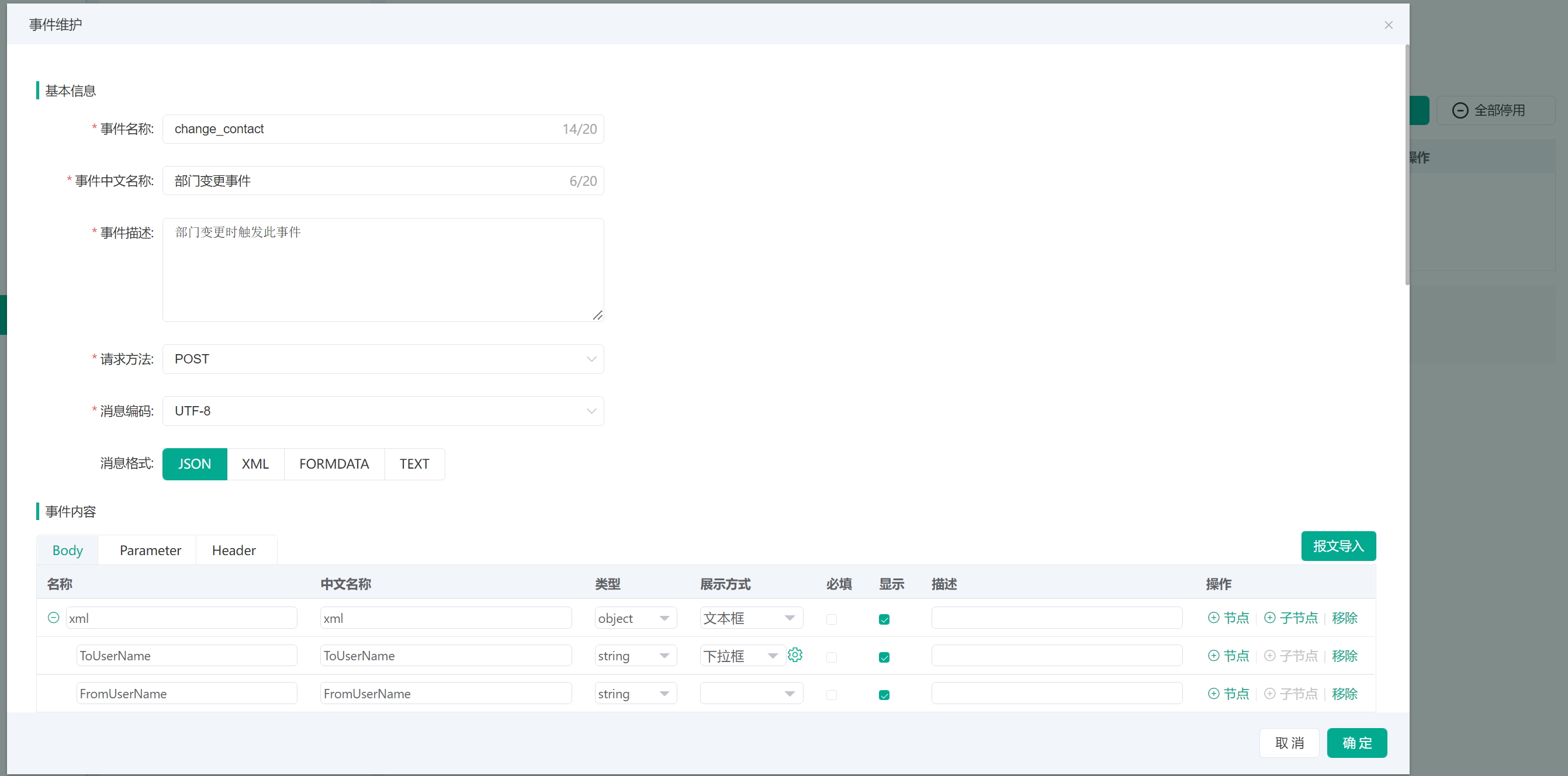Click textarea resize handle corner

point(598,314)
